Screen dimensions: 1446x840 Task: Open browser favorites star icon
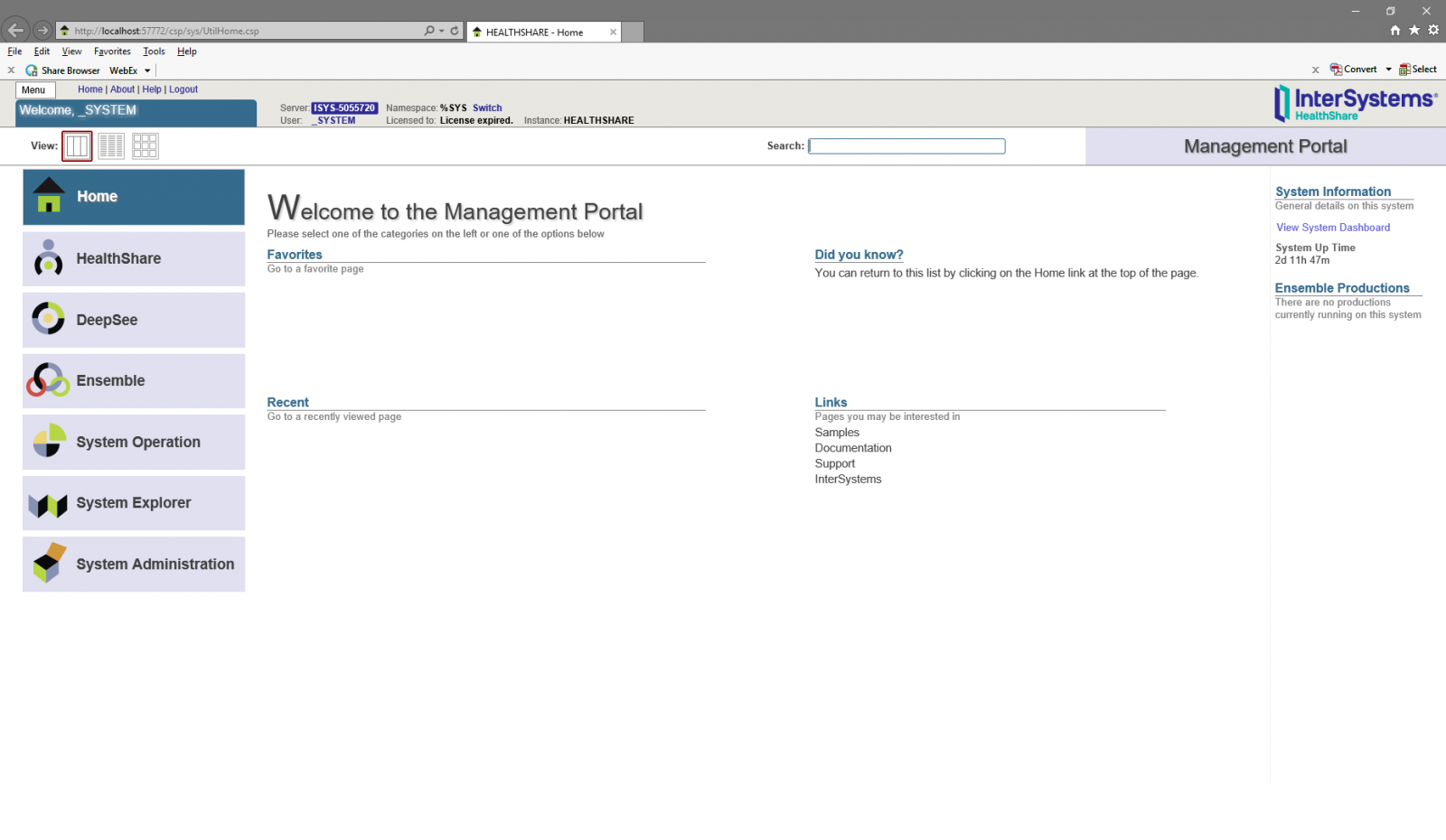click(1414, 30)
